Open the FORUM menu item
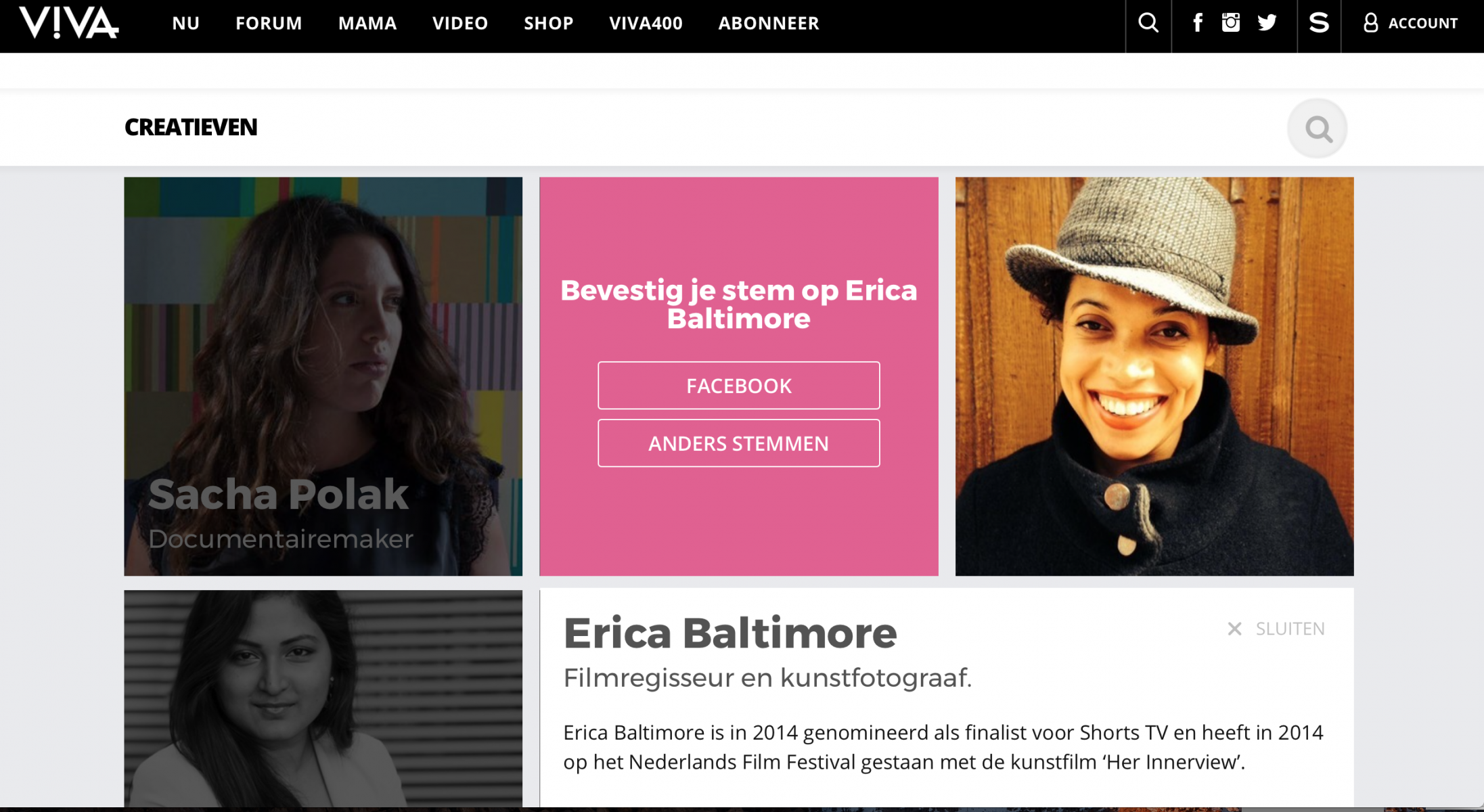Image resolution: width=1484 pixels, height=812 pixels. [269, 23]
